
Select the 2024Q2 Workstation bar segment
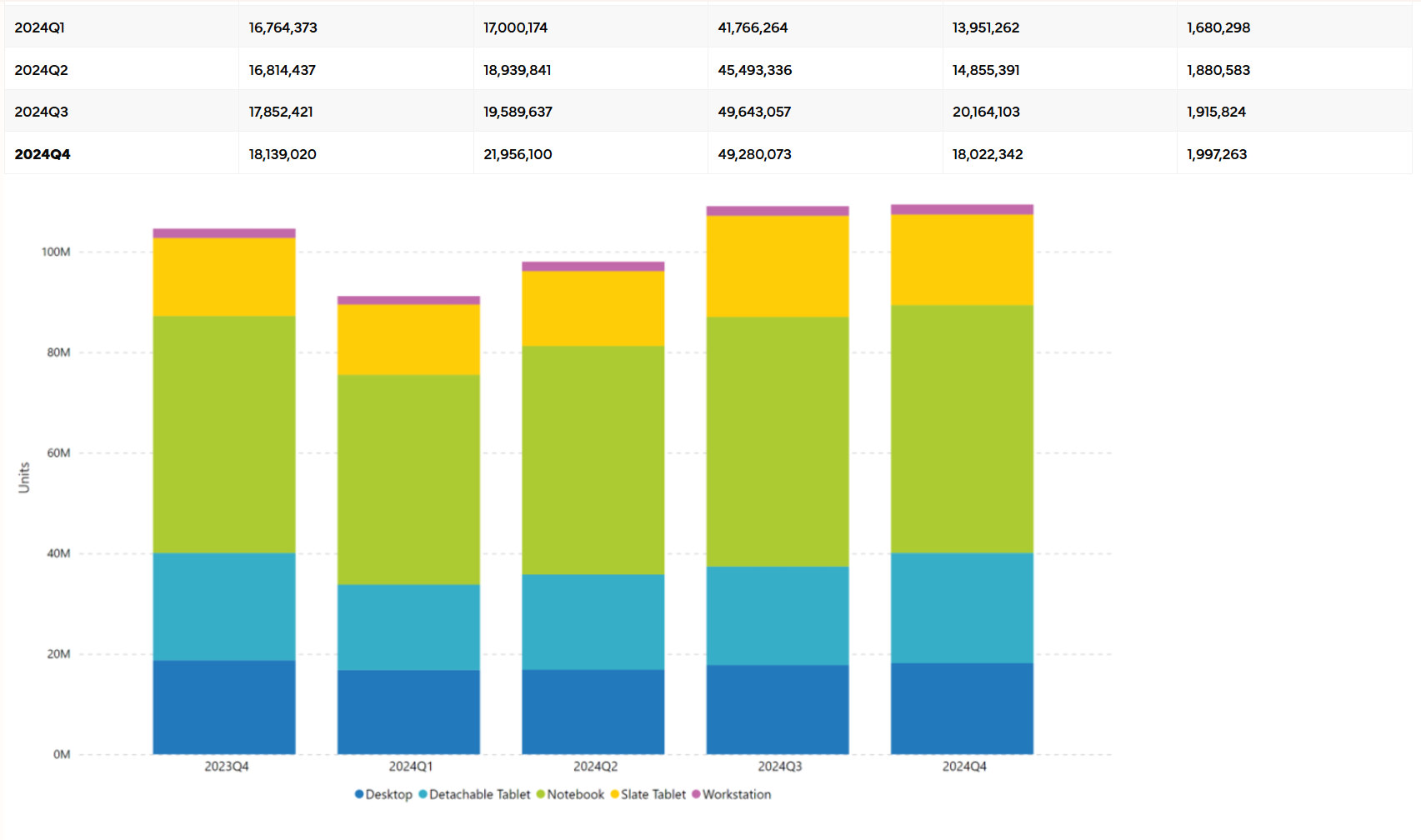tap(593, 267)
